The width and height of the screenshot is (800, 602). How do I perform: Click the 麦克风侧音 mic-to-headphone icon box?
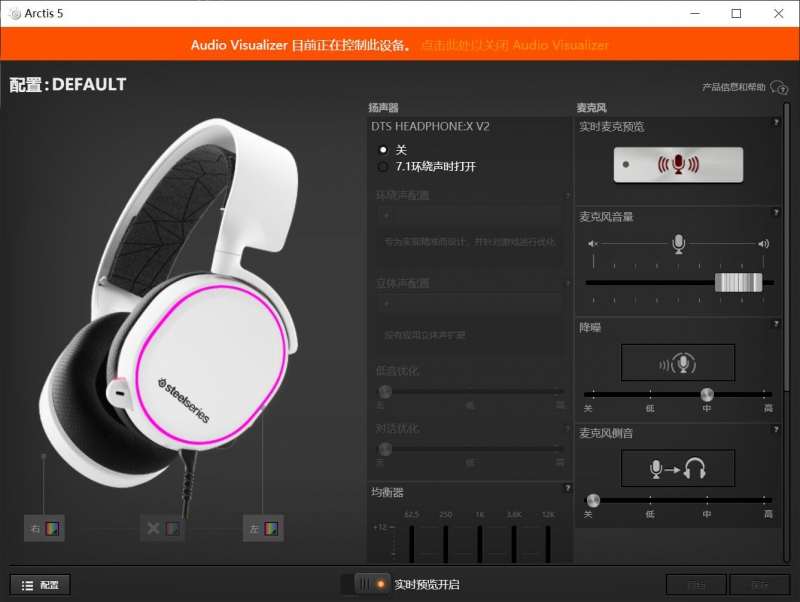[x=678, y=468]
